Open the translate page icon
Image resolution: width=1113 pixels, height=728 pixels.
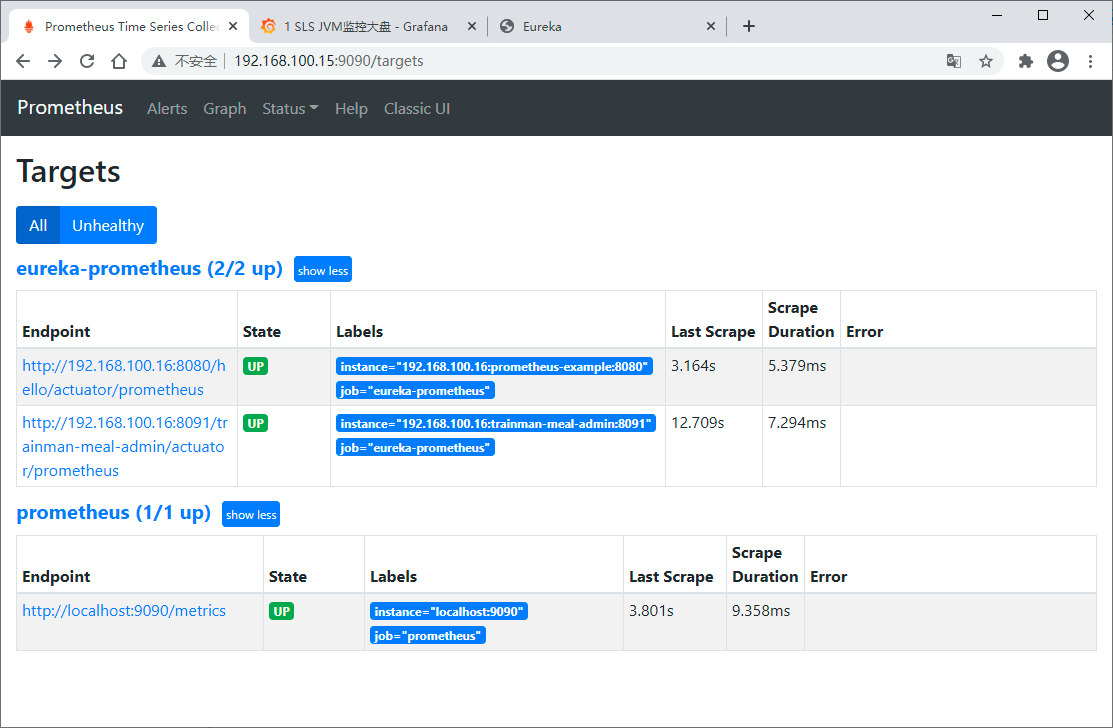point(954,61)
